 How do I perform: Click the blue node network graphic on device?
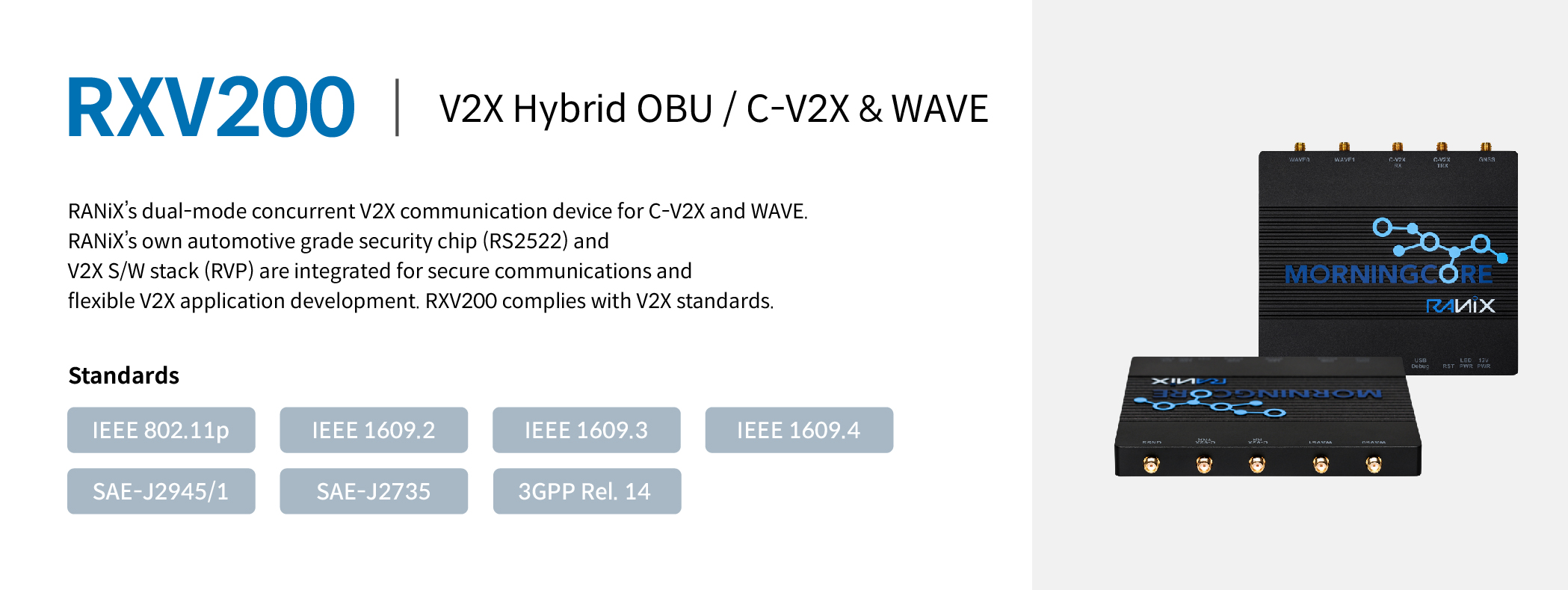click(1439, 241)
